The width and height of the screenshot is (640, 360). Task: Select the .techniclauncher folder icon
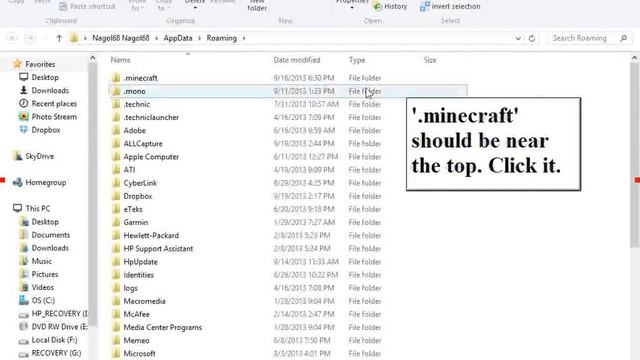coord(116,117)
